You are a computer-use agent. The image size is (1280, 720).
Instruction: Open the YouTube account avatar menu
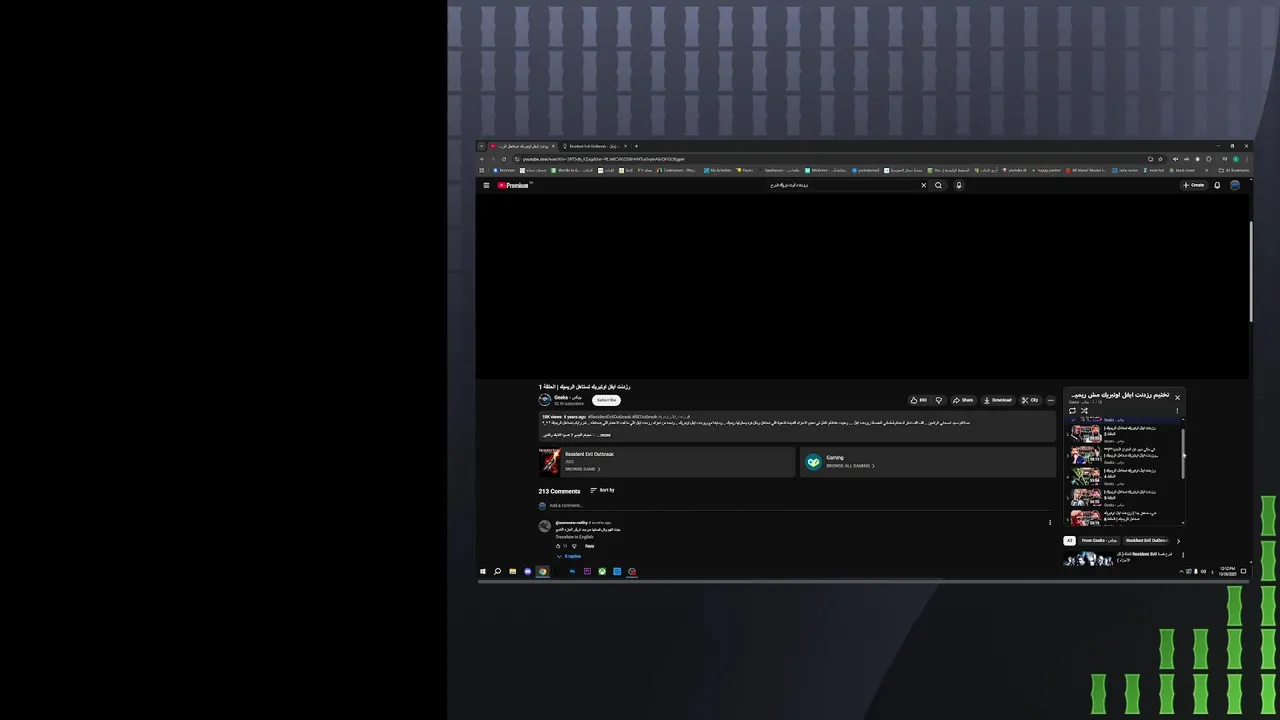pyautogui.click(x=1235, y=185)
